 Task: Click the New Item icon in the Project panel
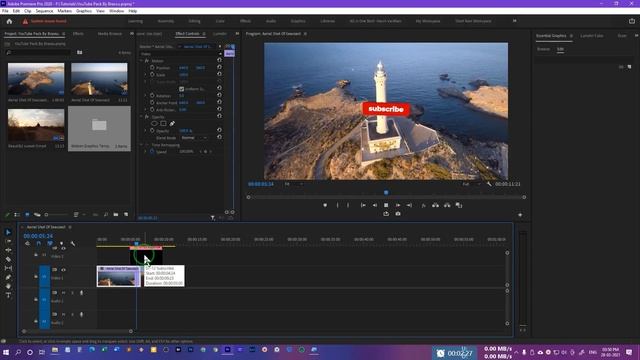point(126,214)
